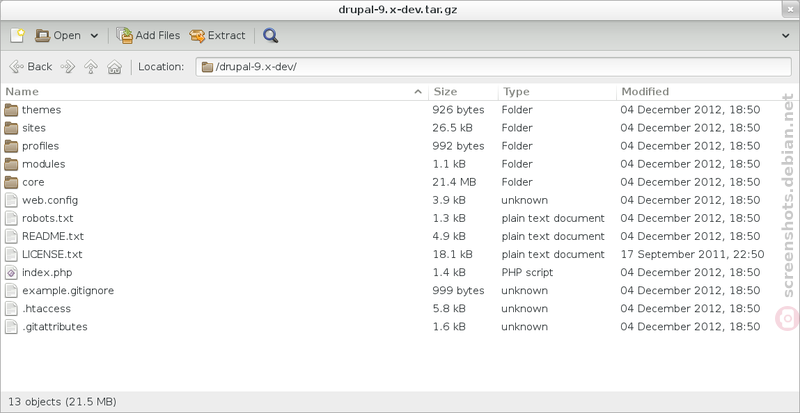
Task: Click the .gitattributes file name
Action: click(55, 327)
